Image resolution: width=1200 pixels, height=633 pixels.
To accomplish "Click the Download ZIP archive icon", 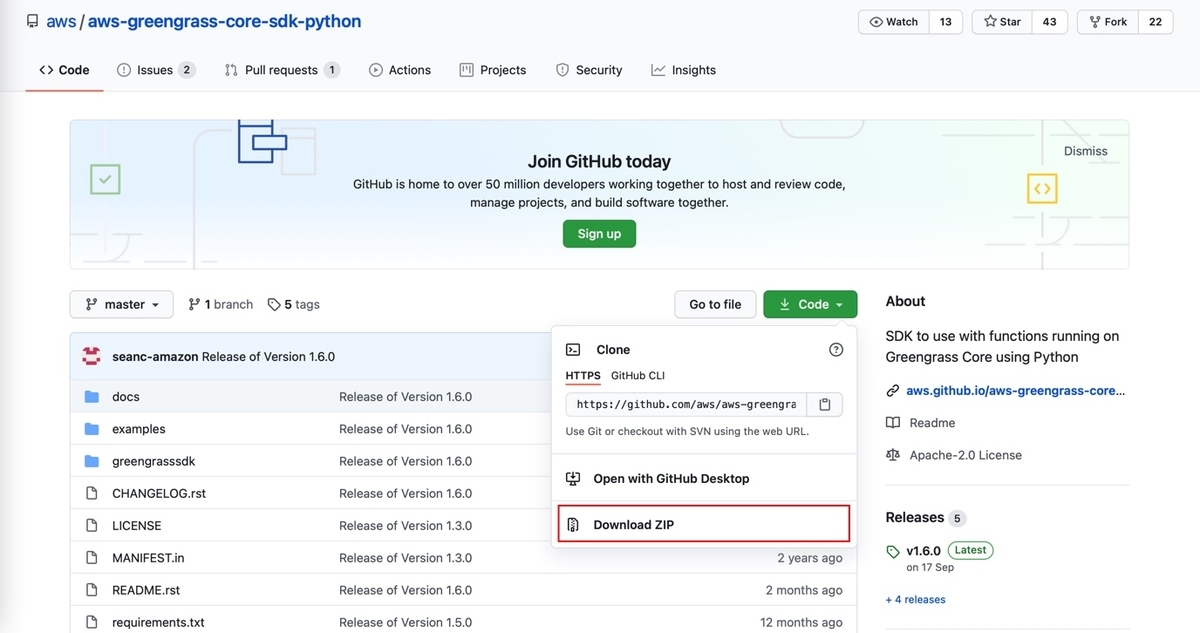I will [x=574, y=525].
